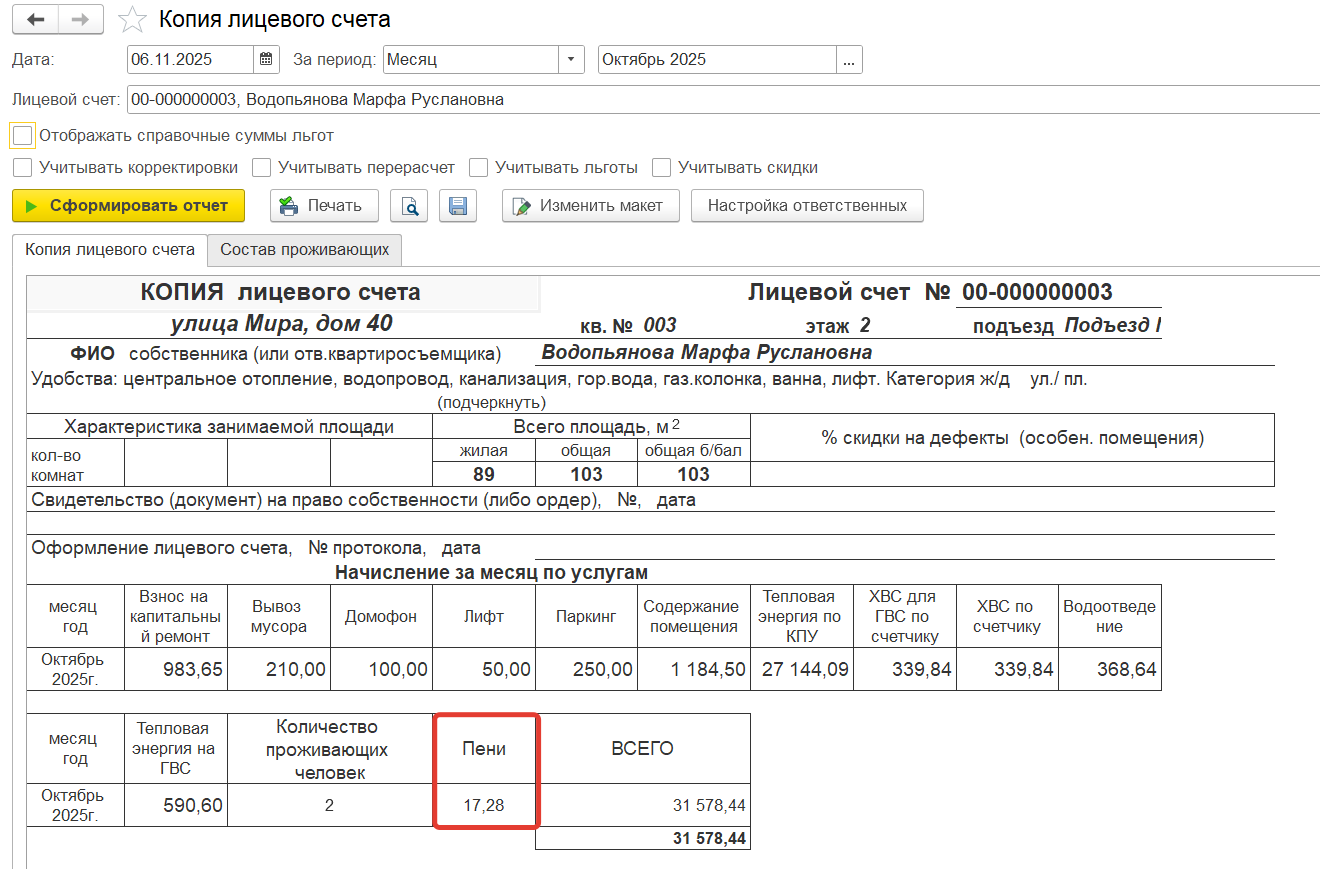Screen dimensions: 1320x869
Task: Enable Отображать справочные суммы льгот checkbox
Action: pos(23,135)
